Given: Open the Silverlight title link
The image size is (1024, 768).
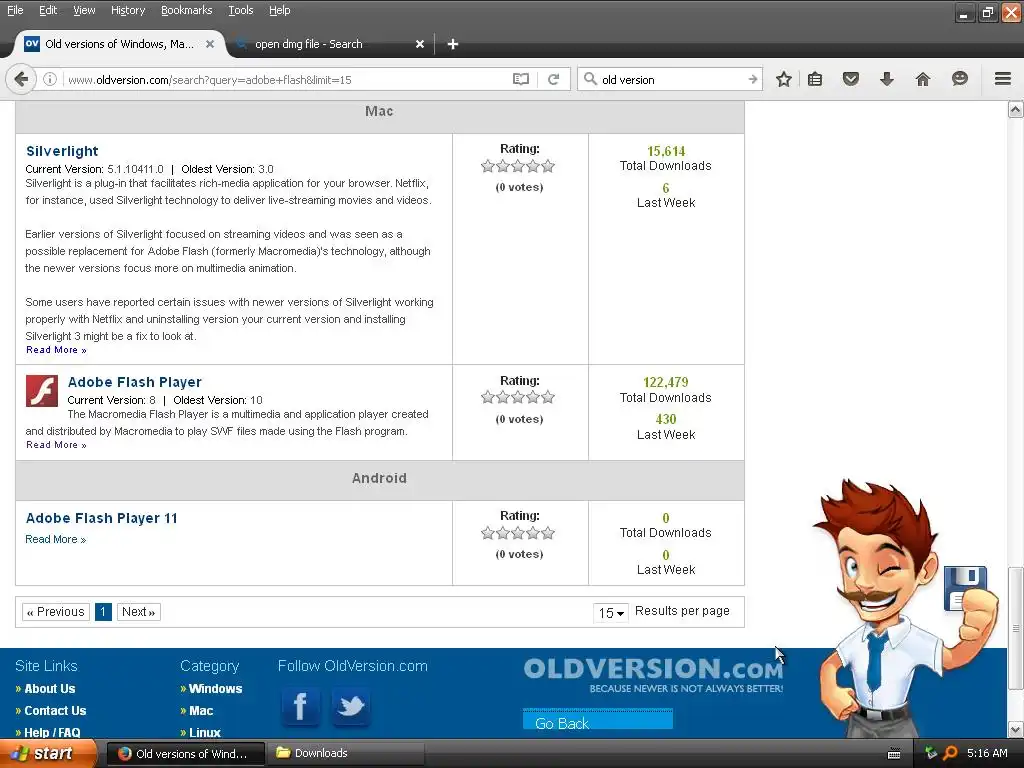Looking at the screenshot, I should pos(62,151).
